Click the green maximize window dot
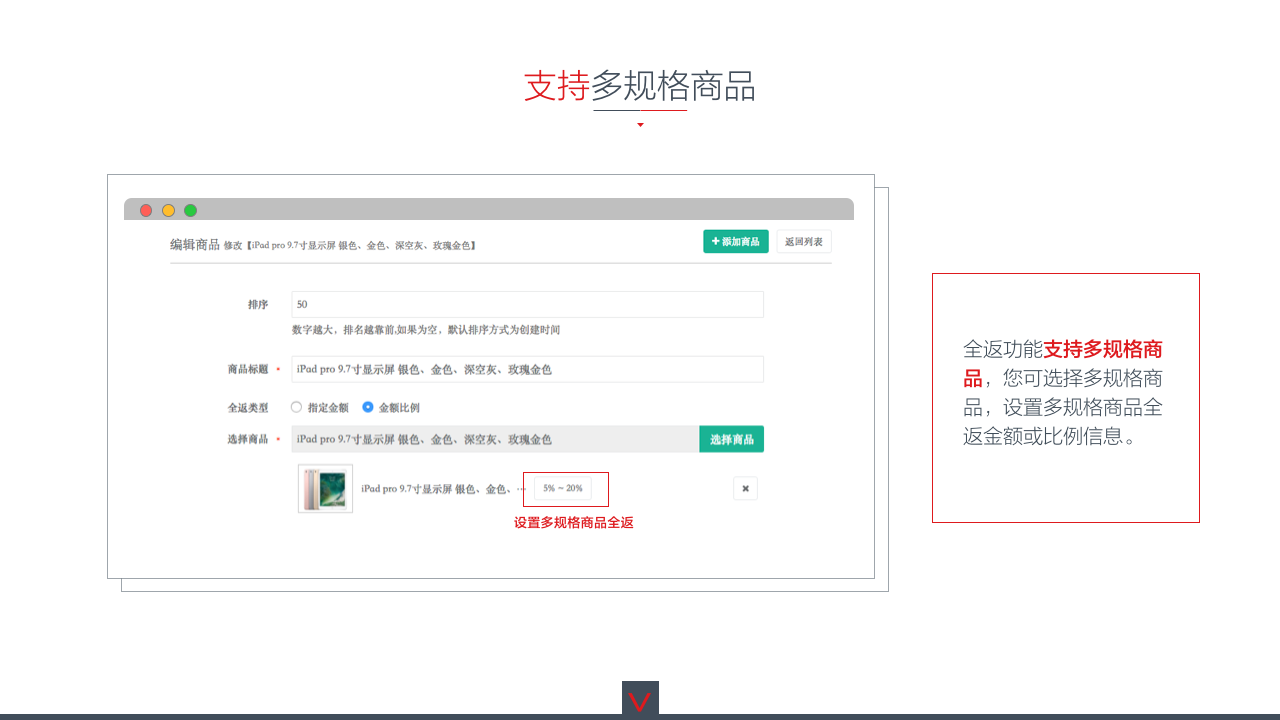Viewport: 1280px width, 720px height. click(190, 210)
